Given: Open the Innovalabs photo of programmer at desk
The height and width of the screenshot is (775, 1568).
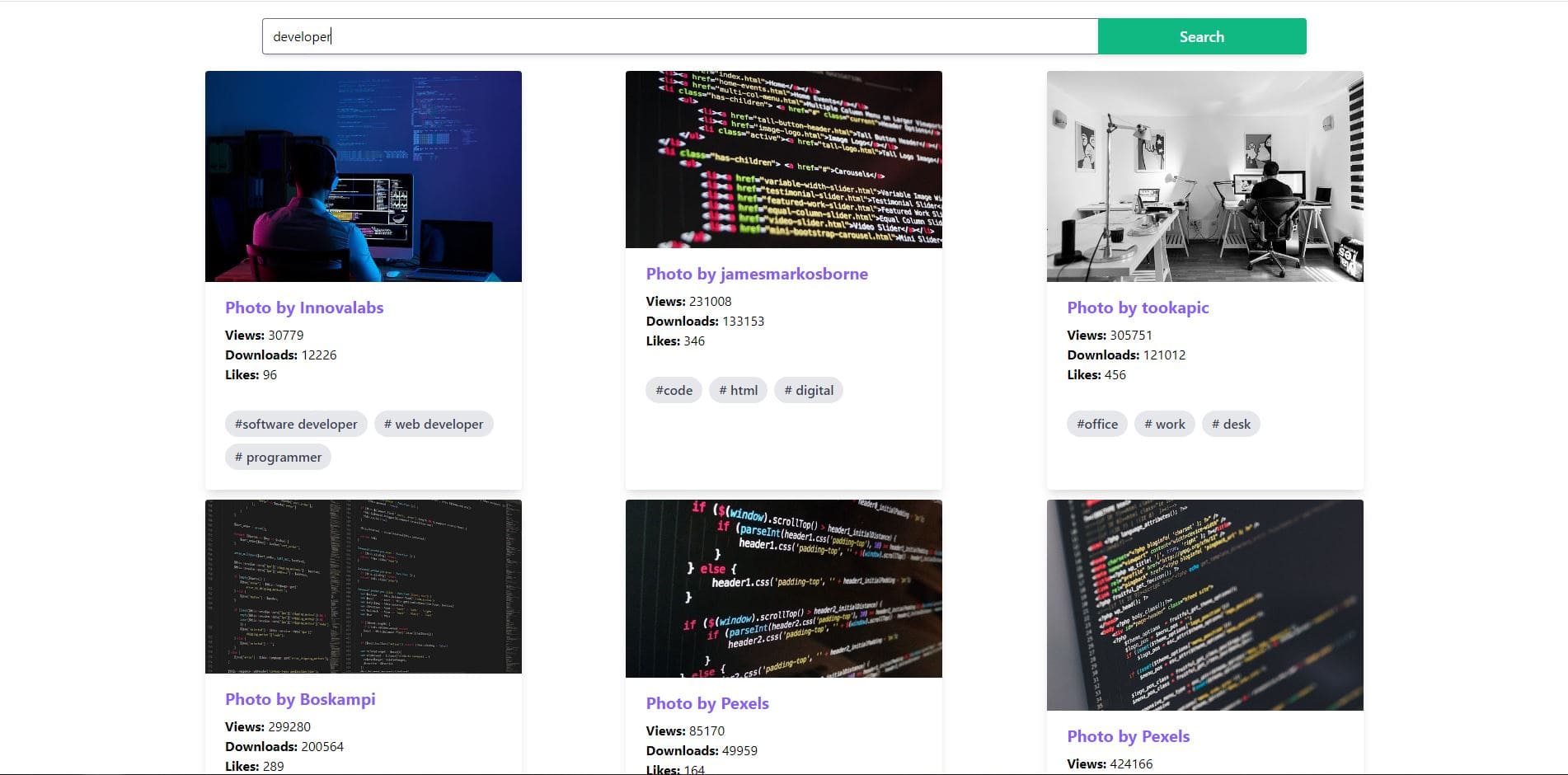Looking at the screenshot, I should click(x=363, y=176).
